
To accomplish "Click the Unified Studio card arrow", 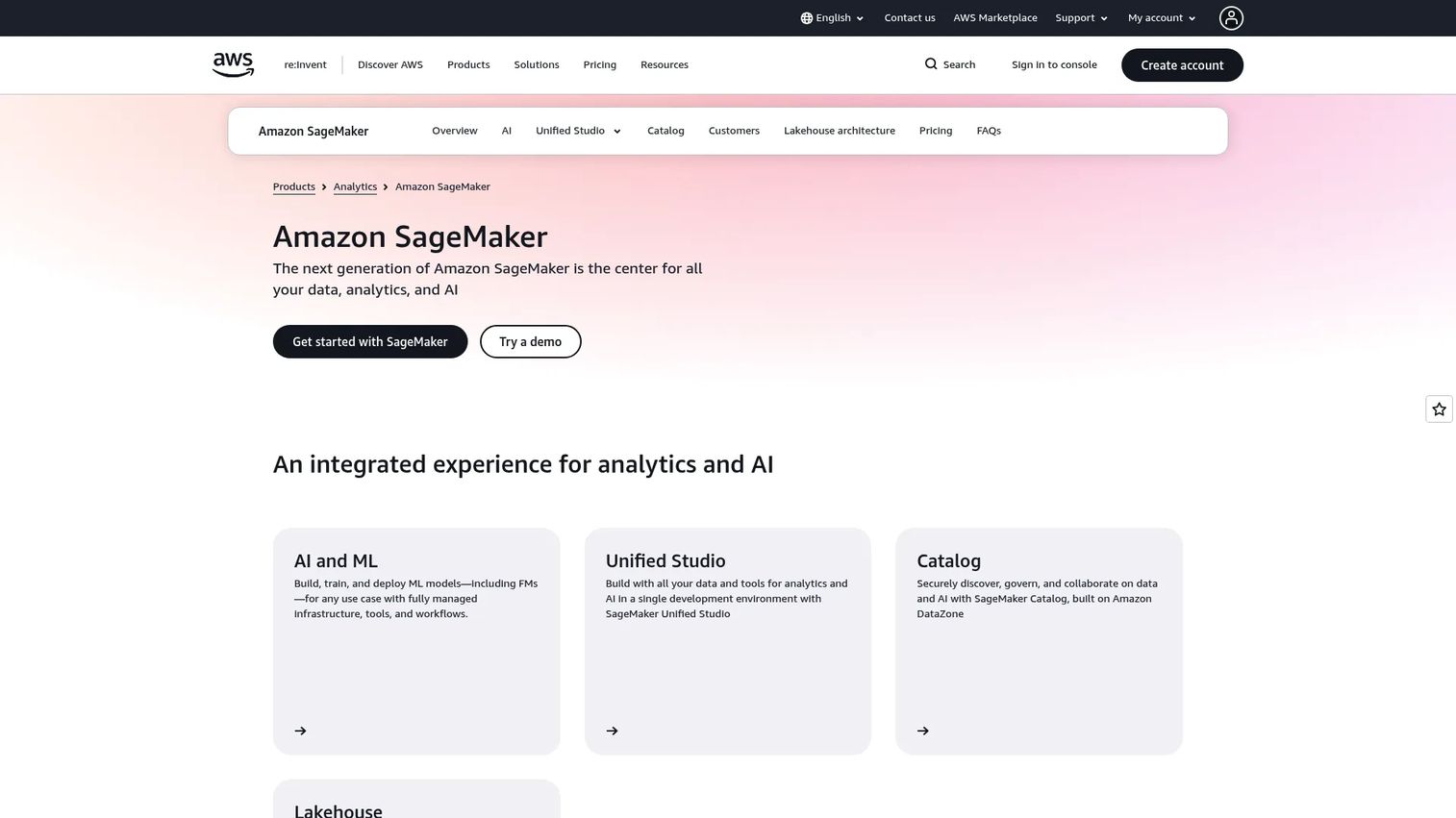I will (613, 731).
